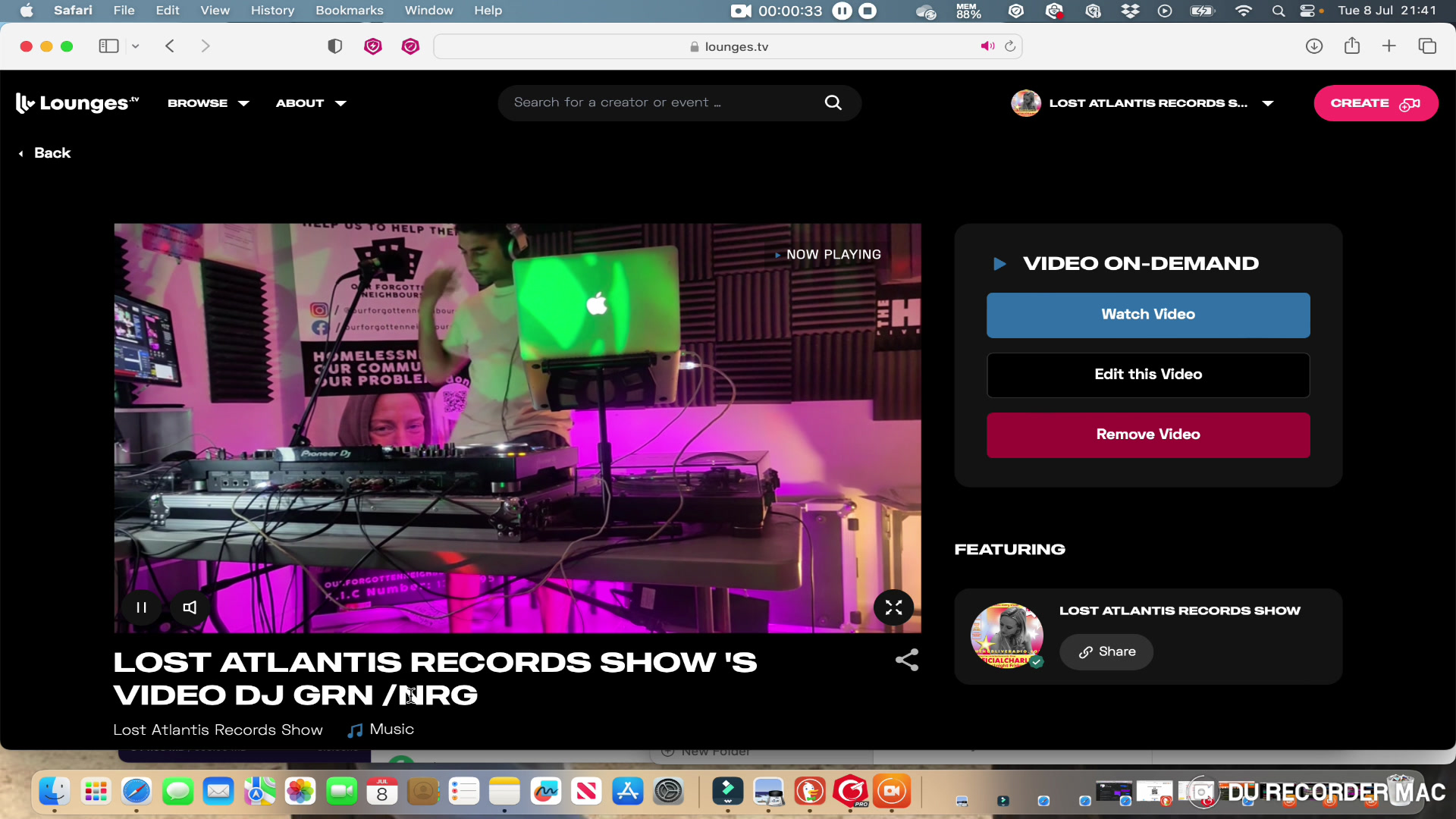1456x819 pixels.
Task: Click the account avatar in the header
Action: (x=1026, y=103)
